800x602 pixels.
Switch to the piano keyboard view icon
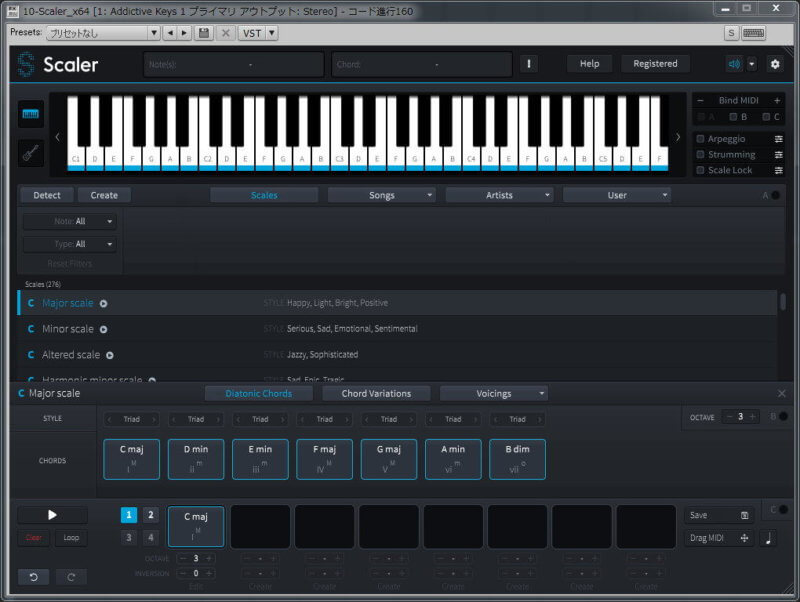(x=31, y=114)
